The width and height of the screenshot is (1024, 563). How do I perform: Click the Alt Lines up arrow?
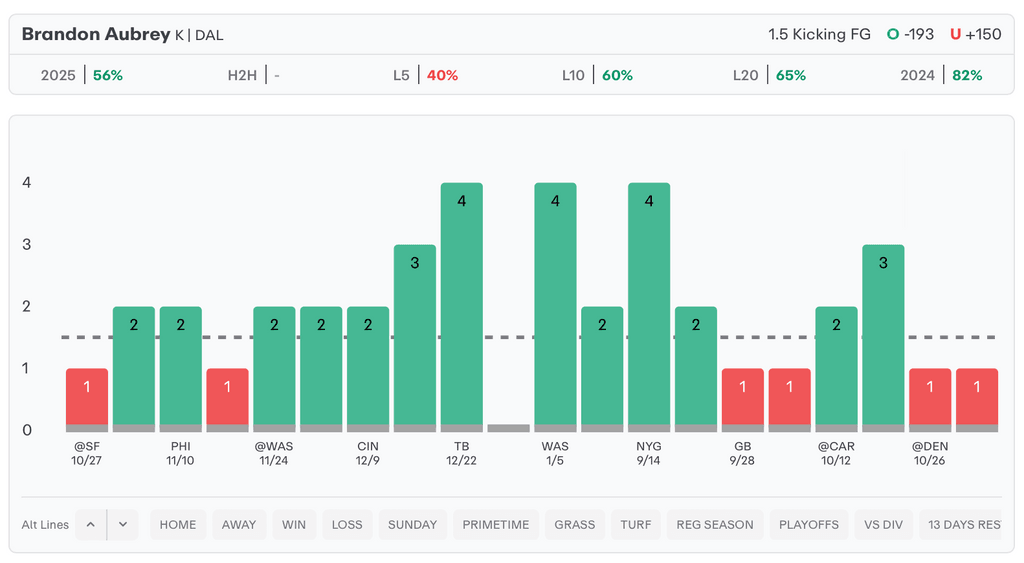coord(90,524)
